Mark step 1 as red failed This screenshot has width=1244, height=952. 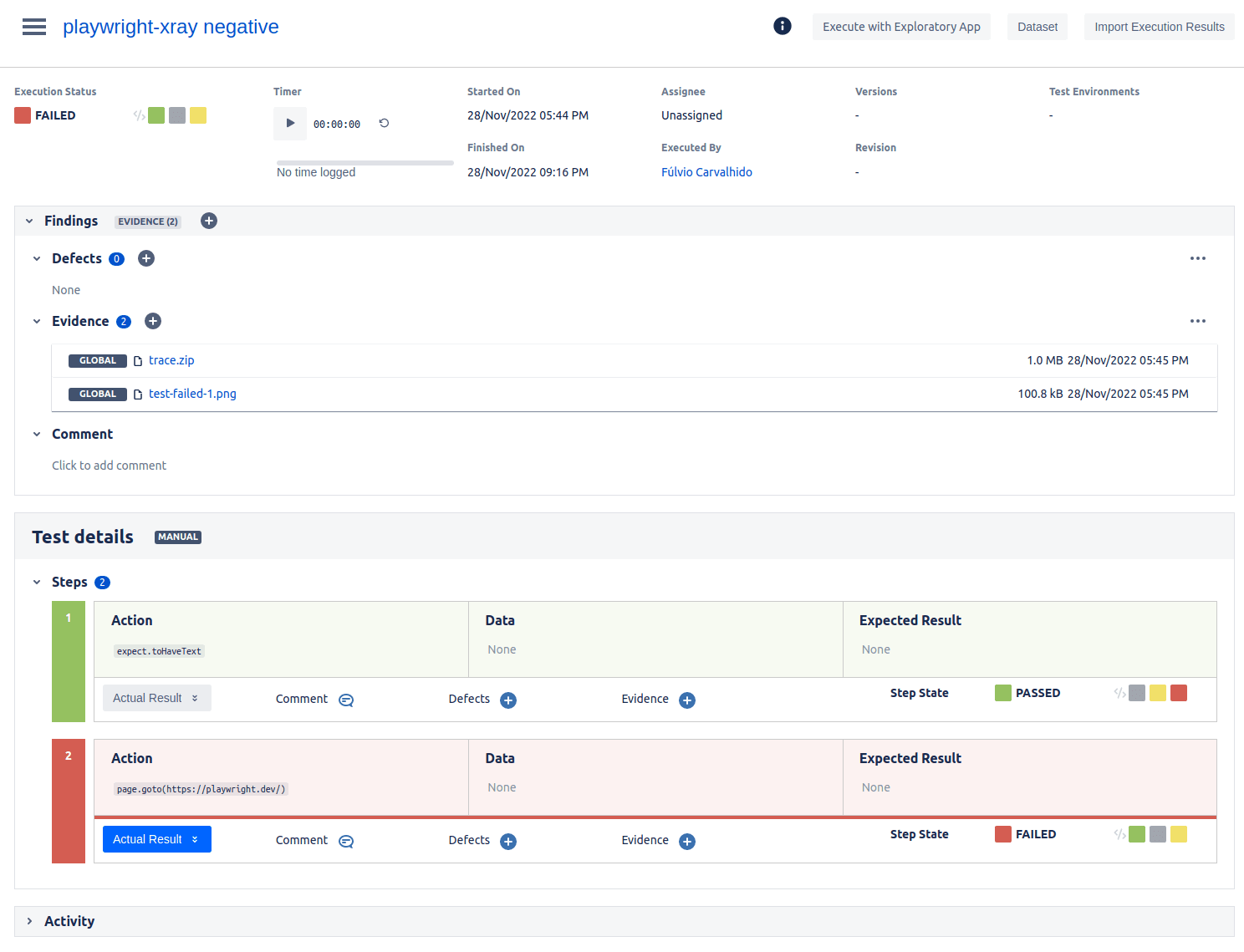pyautogui.click(x=1179, y=693)
